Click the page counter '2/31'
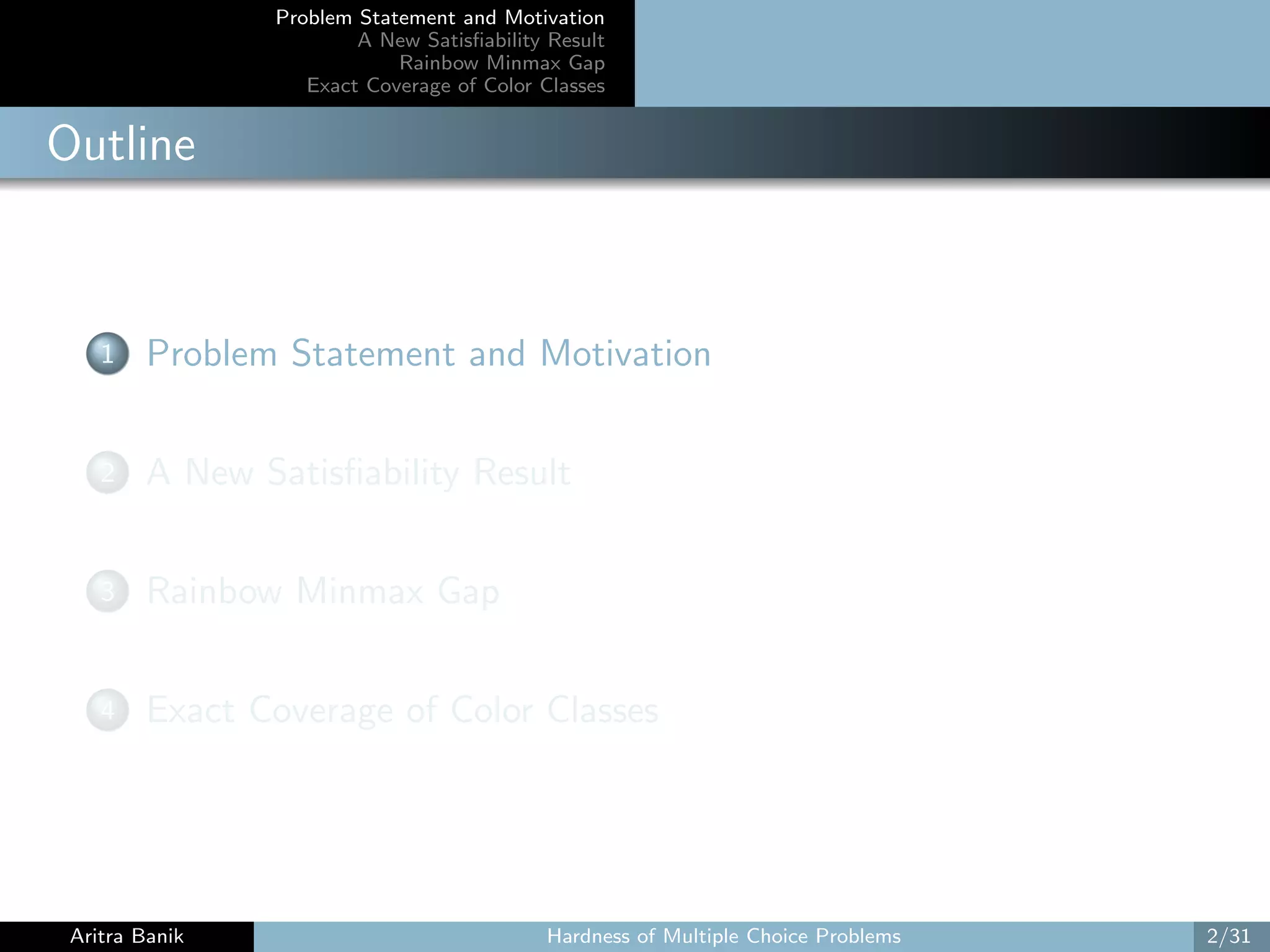This screenshot has width=1270, height=952. (1228, 936)
